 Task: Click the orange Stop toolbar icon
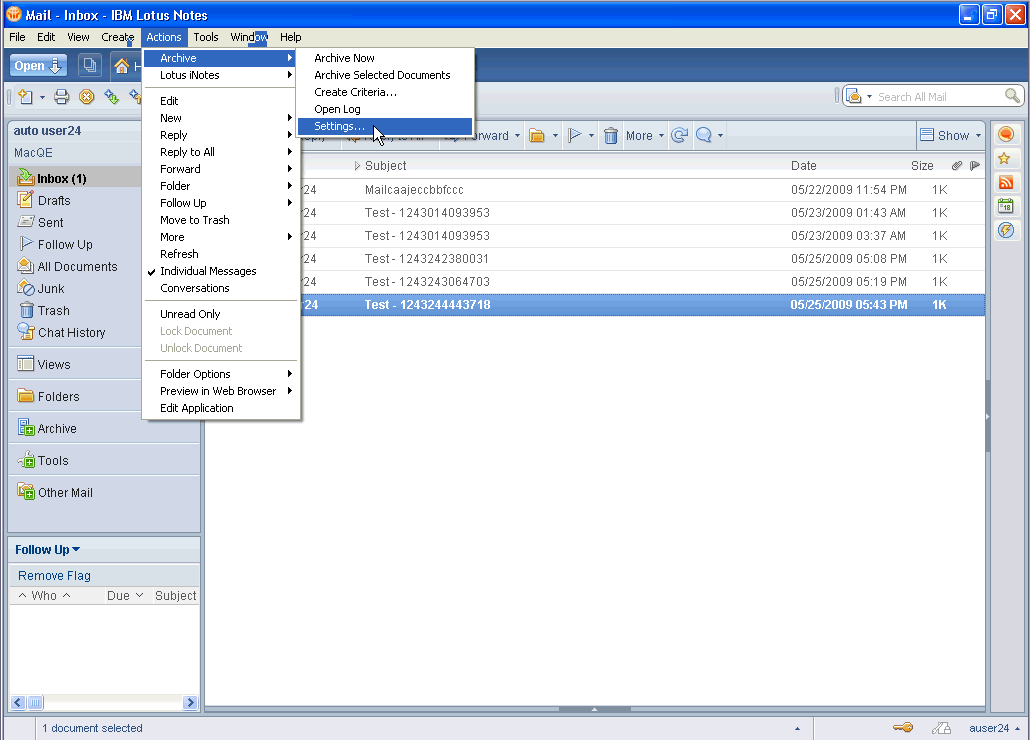click(x=86, y=97)
